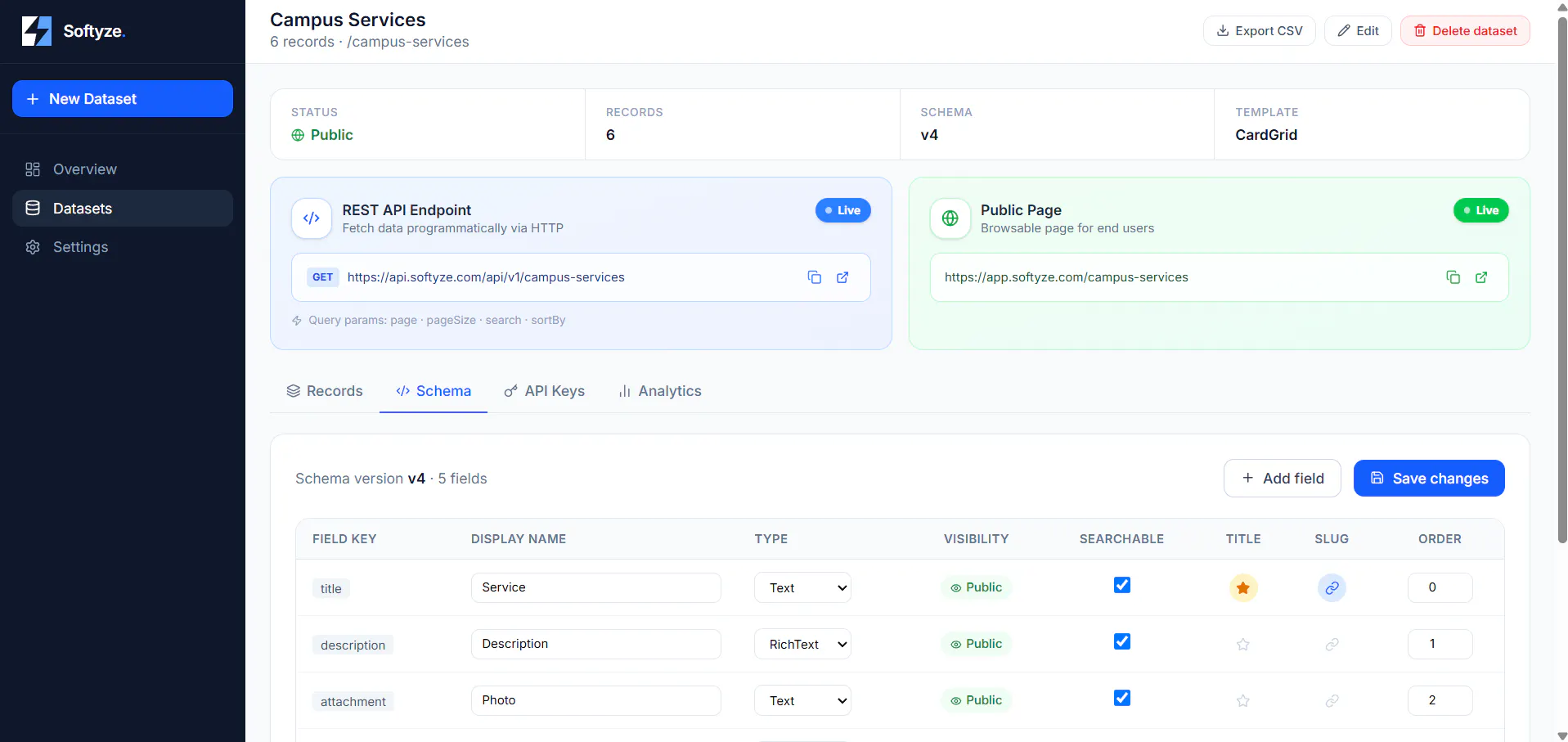Click the Datasets database icon in sidebar

[33, 209]
